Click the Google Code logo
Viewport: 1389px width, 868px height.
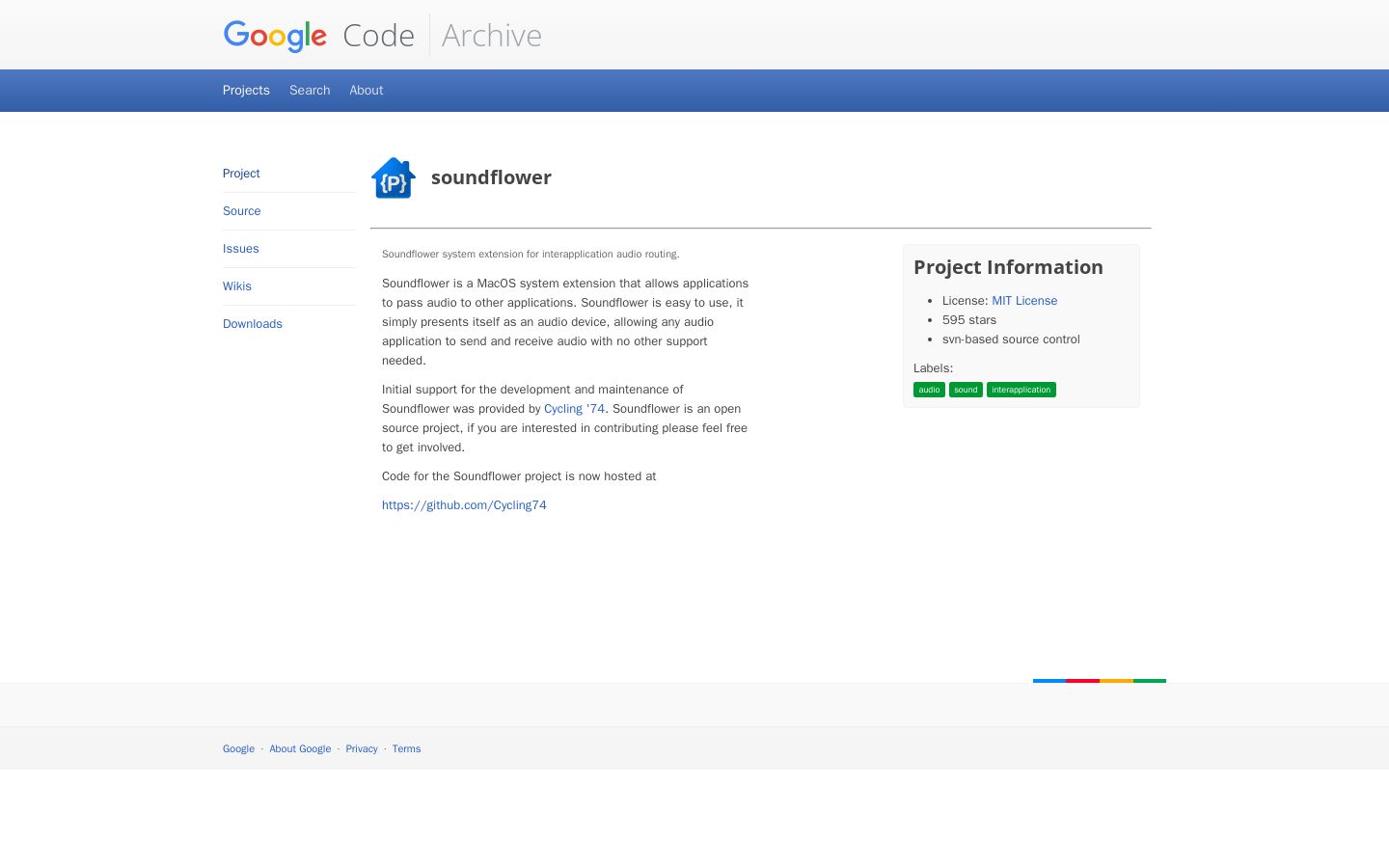[x=319, y=36]
